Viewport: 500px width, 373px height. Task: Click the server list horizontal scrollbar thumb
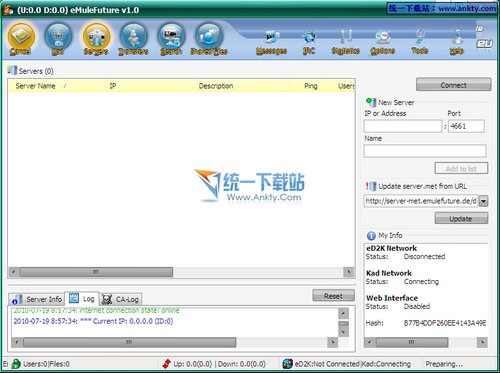click(96, 272)
